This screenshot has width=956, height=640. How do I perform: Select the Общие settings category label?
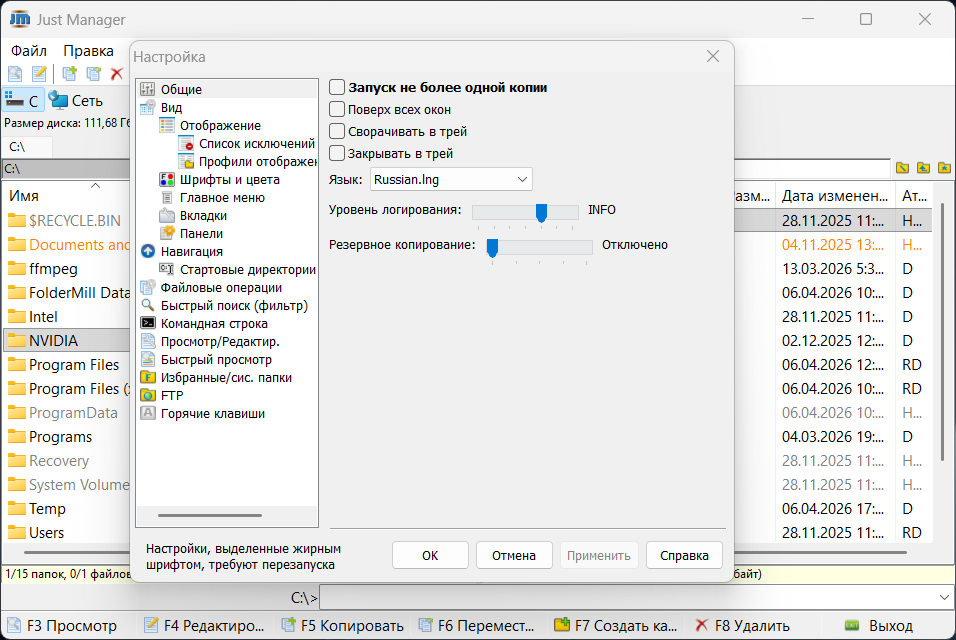click(181, 89)
